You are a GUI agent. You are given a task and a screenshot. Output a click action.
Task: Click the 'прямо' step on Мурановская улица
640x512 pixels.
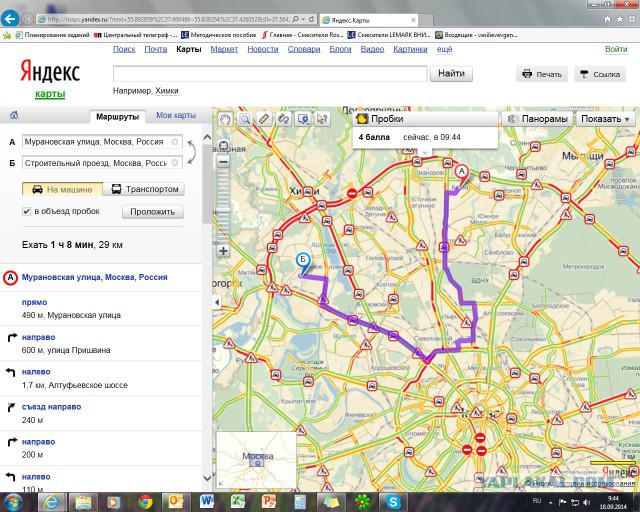(x=101, y=309)
